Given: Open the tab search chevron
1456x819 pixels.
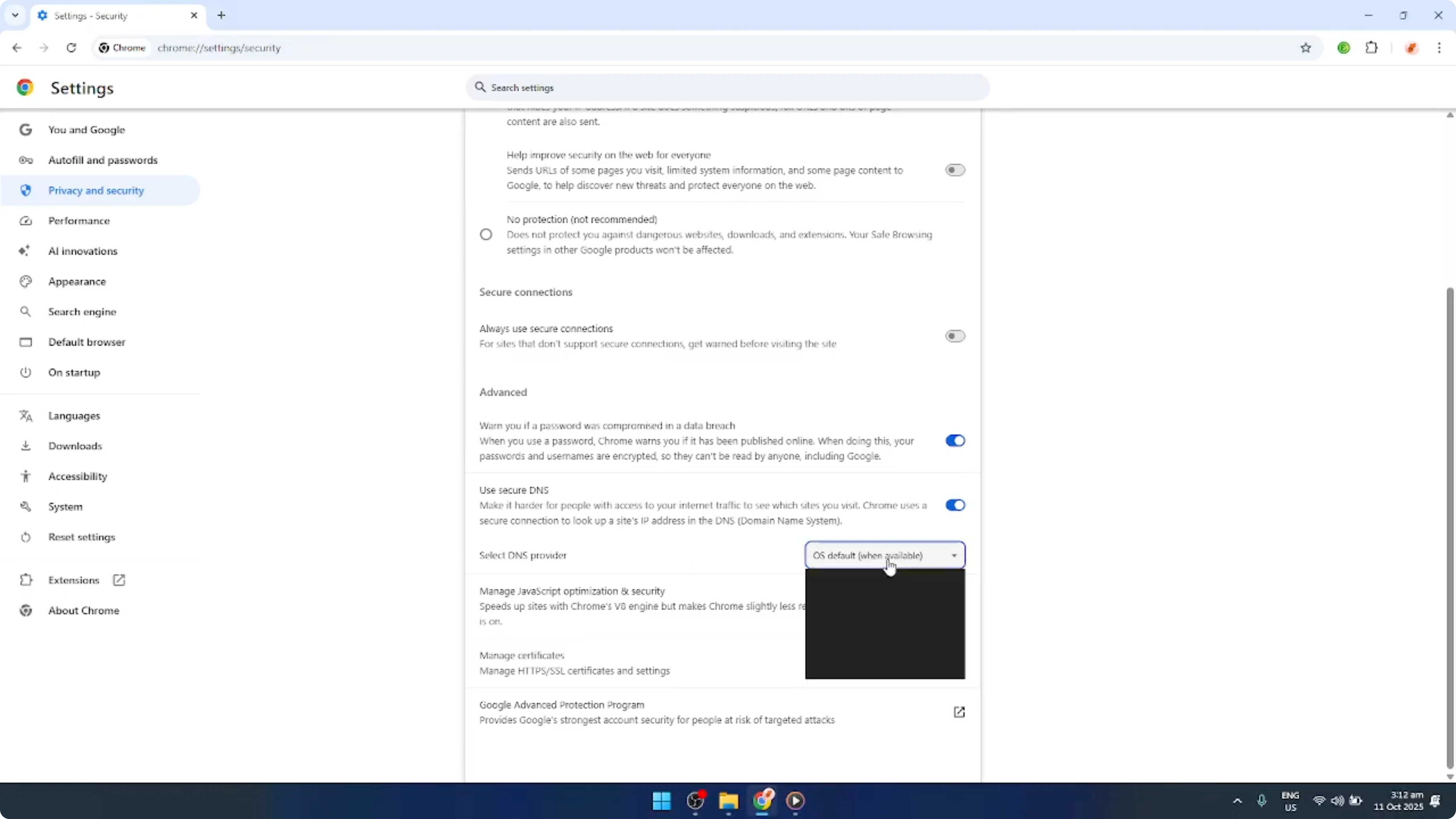Looking at the screenshot, I should tap(15, 15).
